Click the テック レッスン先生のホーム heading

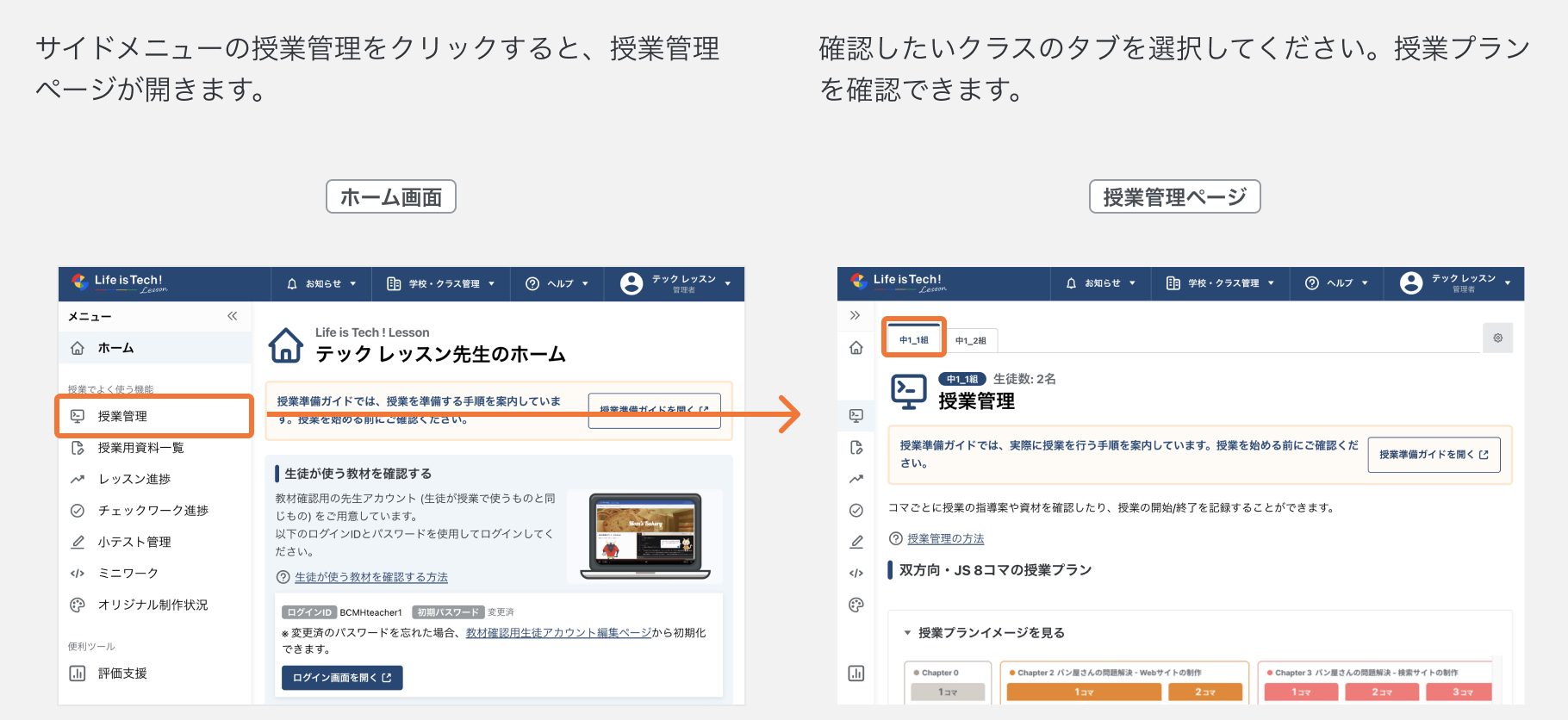click(440, 354)
